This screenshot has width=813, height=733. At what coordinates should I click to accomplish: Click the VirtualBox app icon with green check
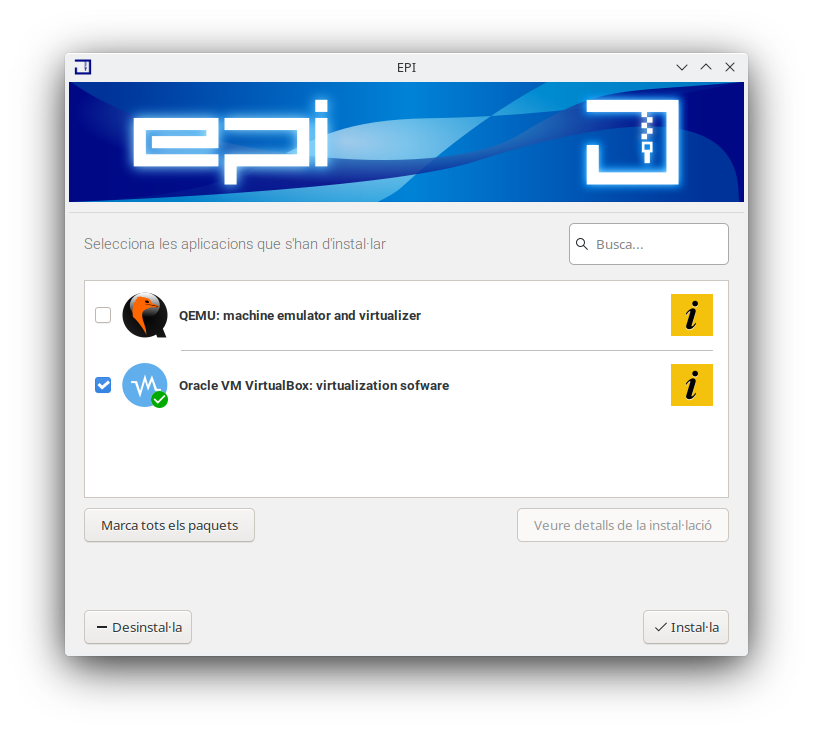coord(145,385)
